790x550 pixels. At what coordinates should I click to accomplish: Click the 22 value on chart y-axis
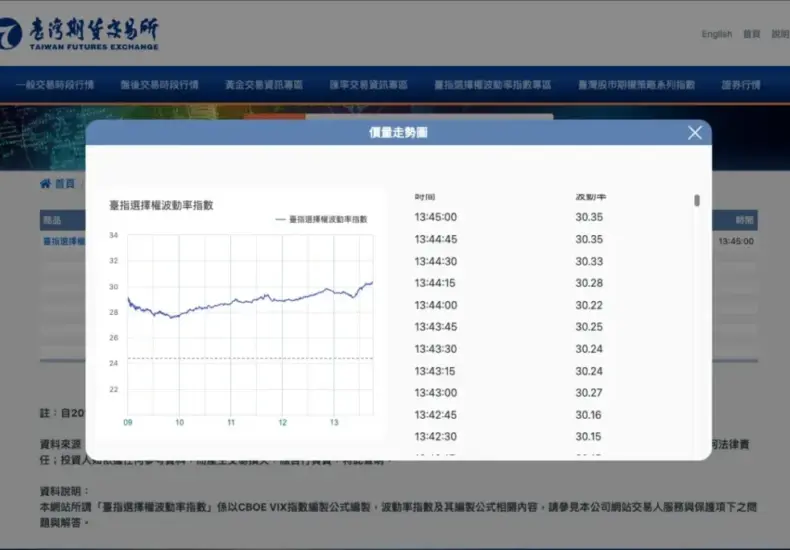click(114, 389)
